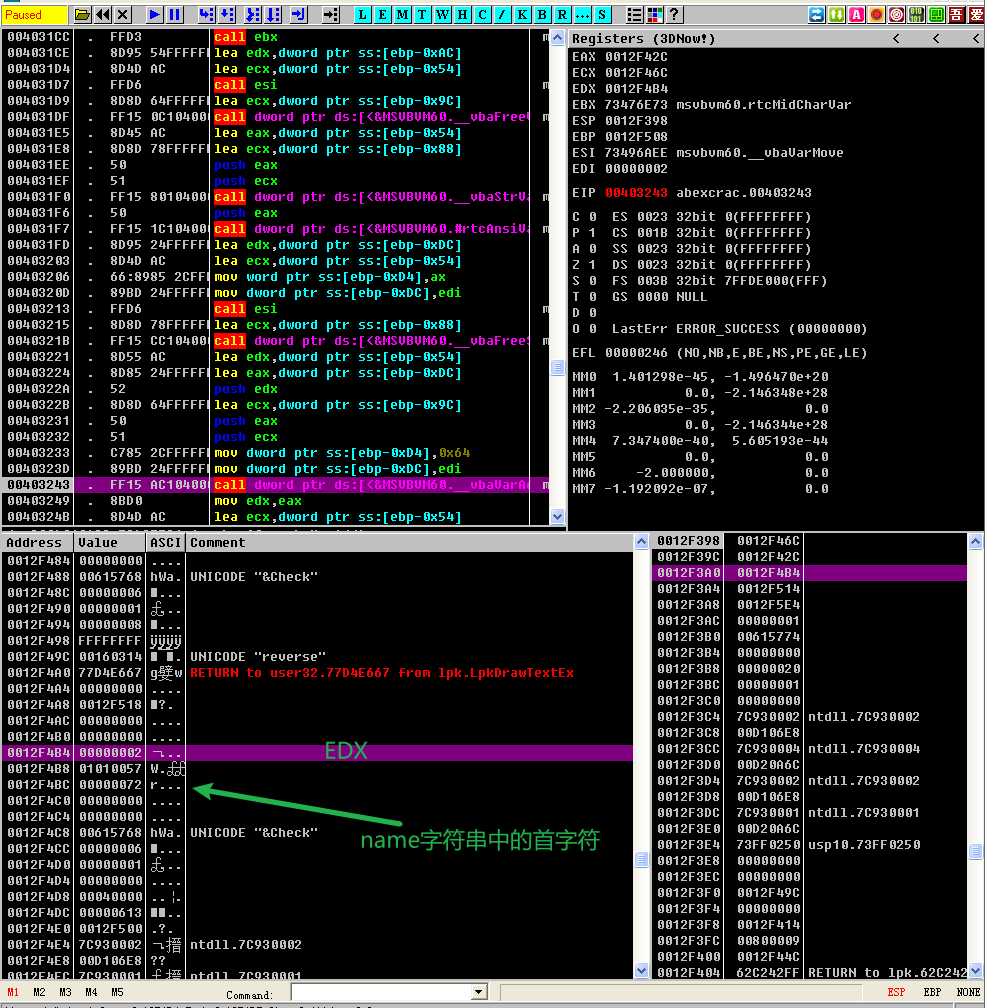Open the Handles window (H button)
985x1008 pixels.
(x=462, y=14)
